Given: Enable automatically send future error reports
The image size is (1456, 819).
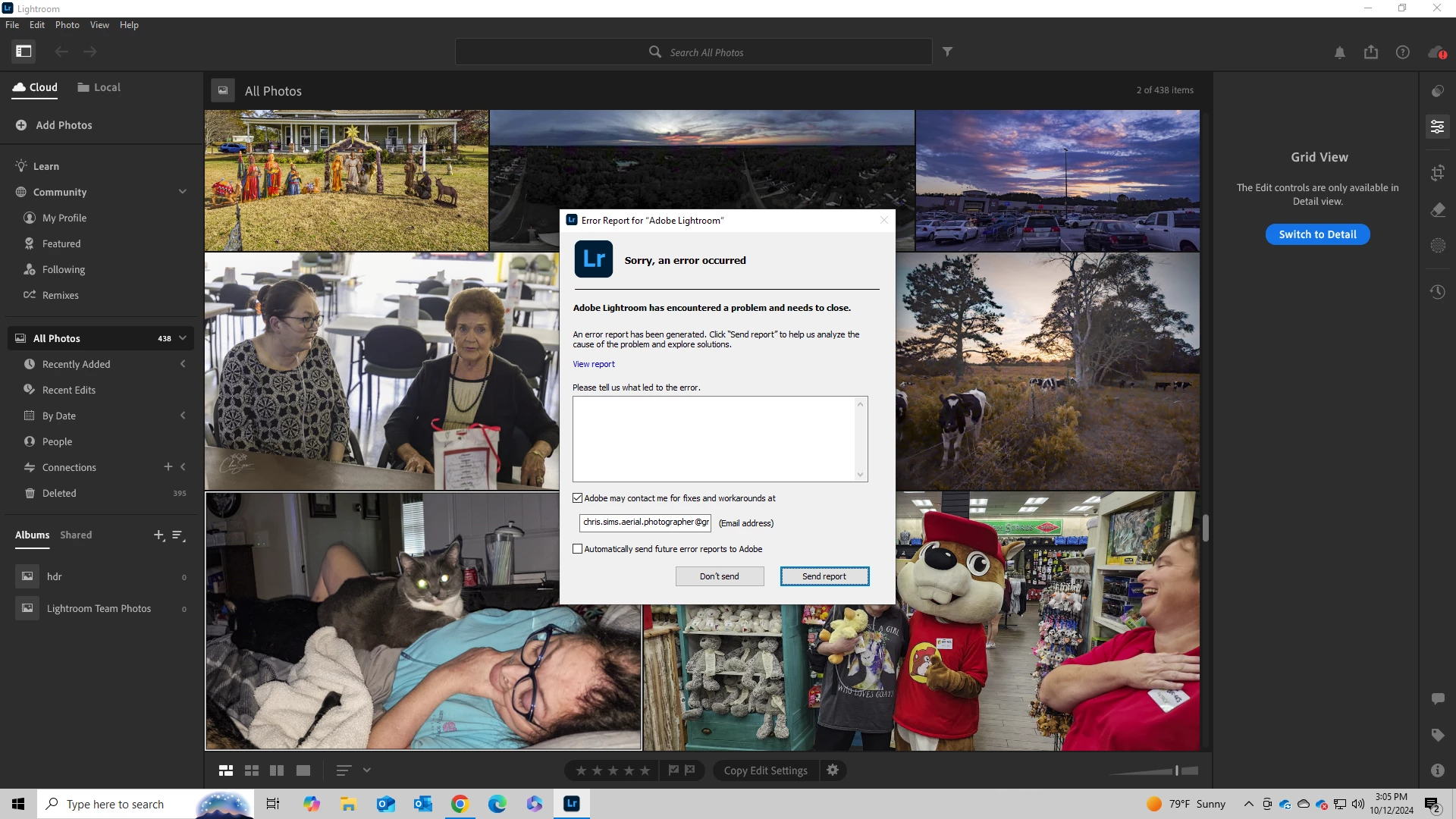Looking at the screenshot, I should tap(578, 549).
